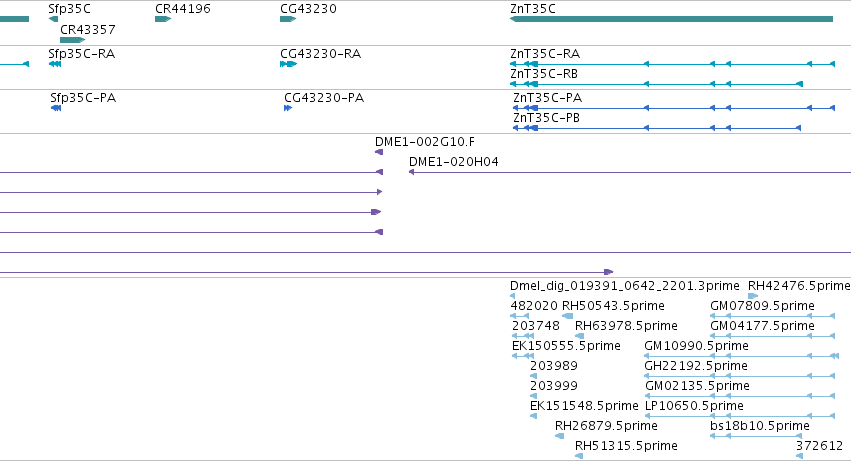Click the Sfp35C gene arrow glyph
Screen dimensions: 851x461
point(53,19)
